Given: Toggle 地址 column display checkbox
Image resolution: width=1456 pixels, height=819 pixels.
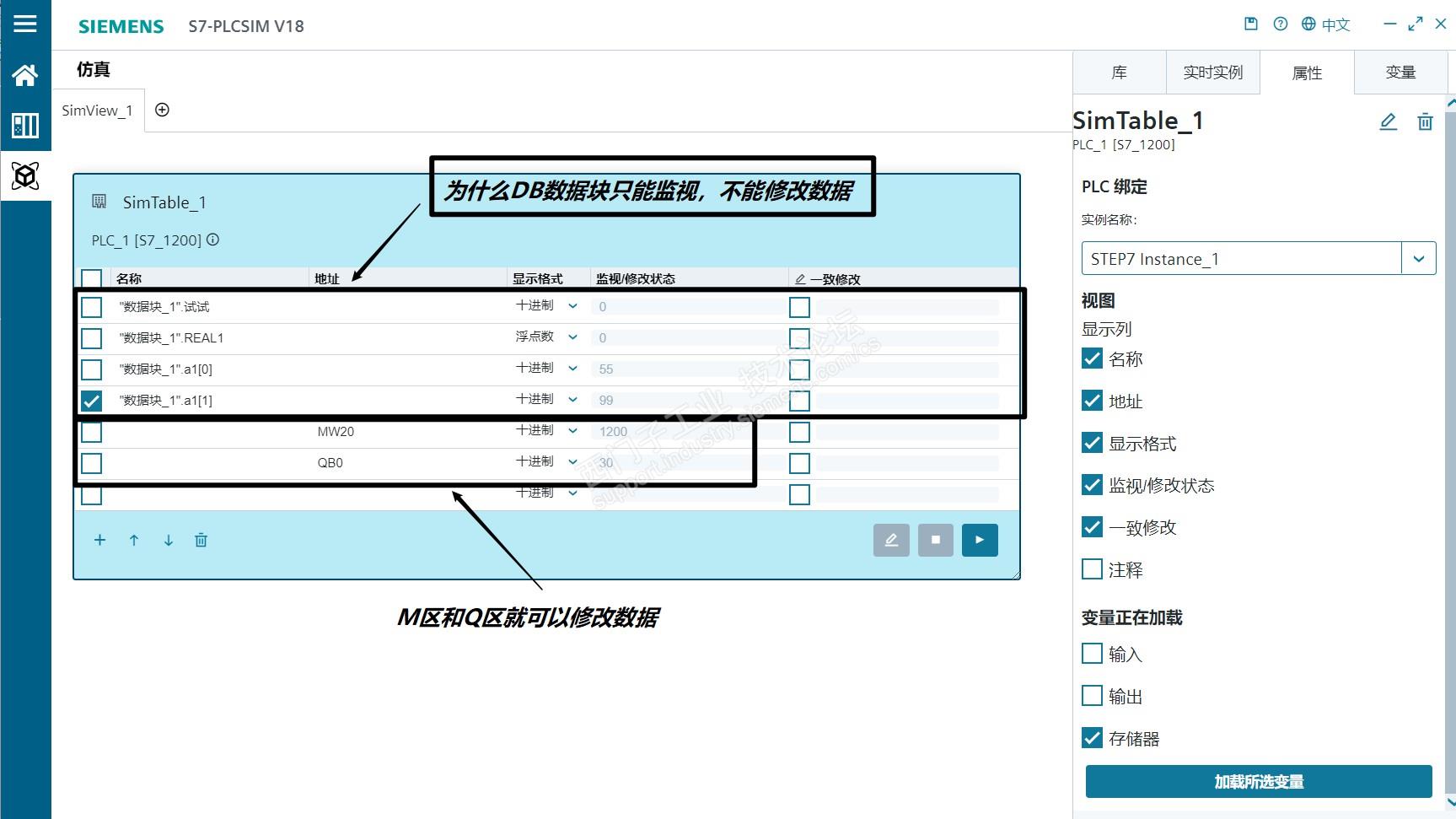Looking at the screenshot, I should click(1092, 401).
